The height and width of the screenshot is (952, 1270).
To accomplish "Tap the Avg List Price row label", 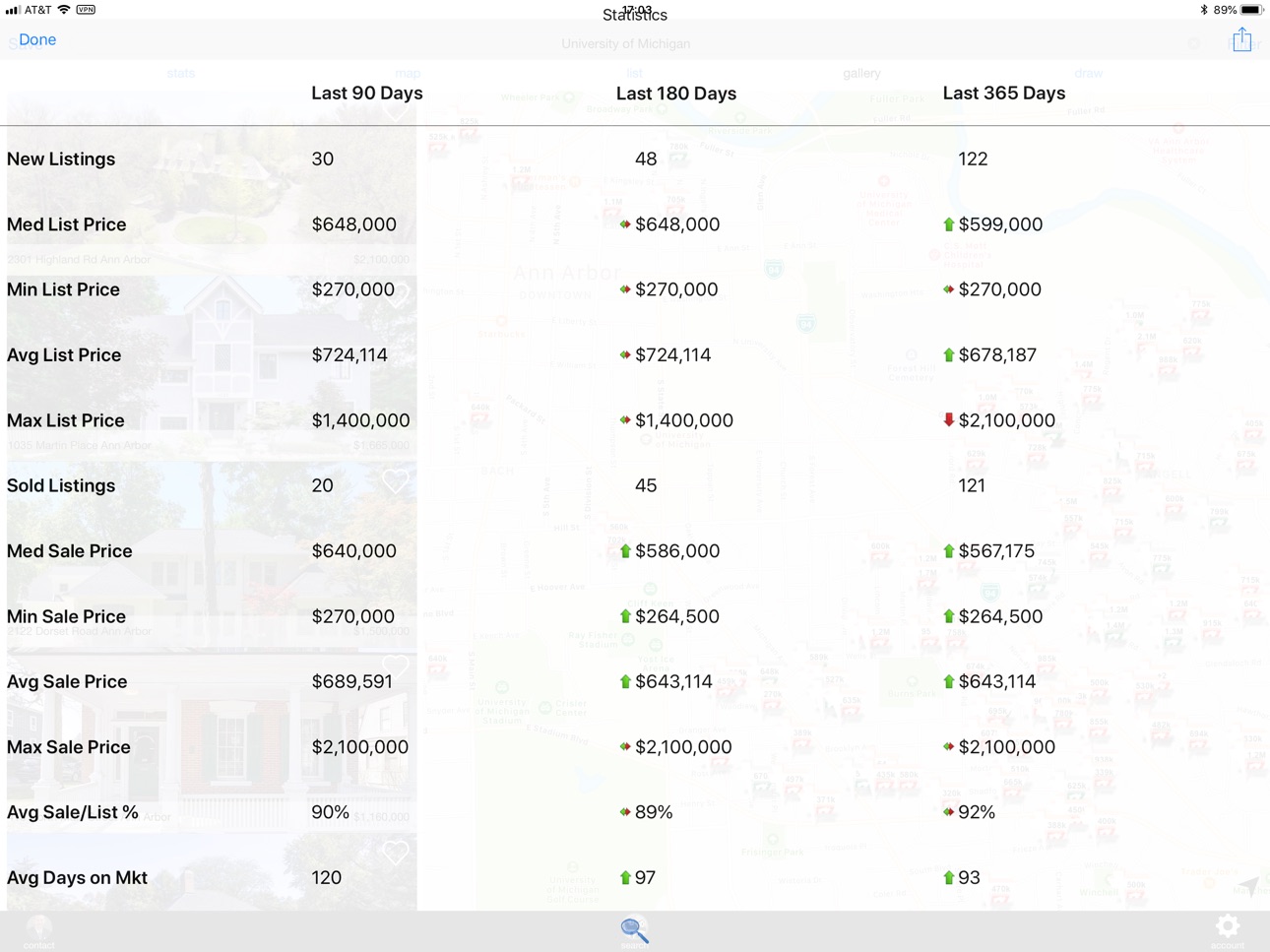I will point(64,355).
